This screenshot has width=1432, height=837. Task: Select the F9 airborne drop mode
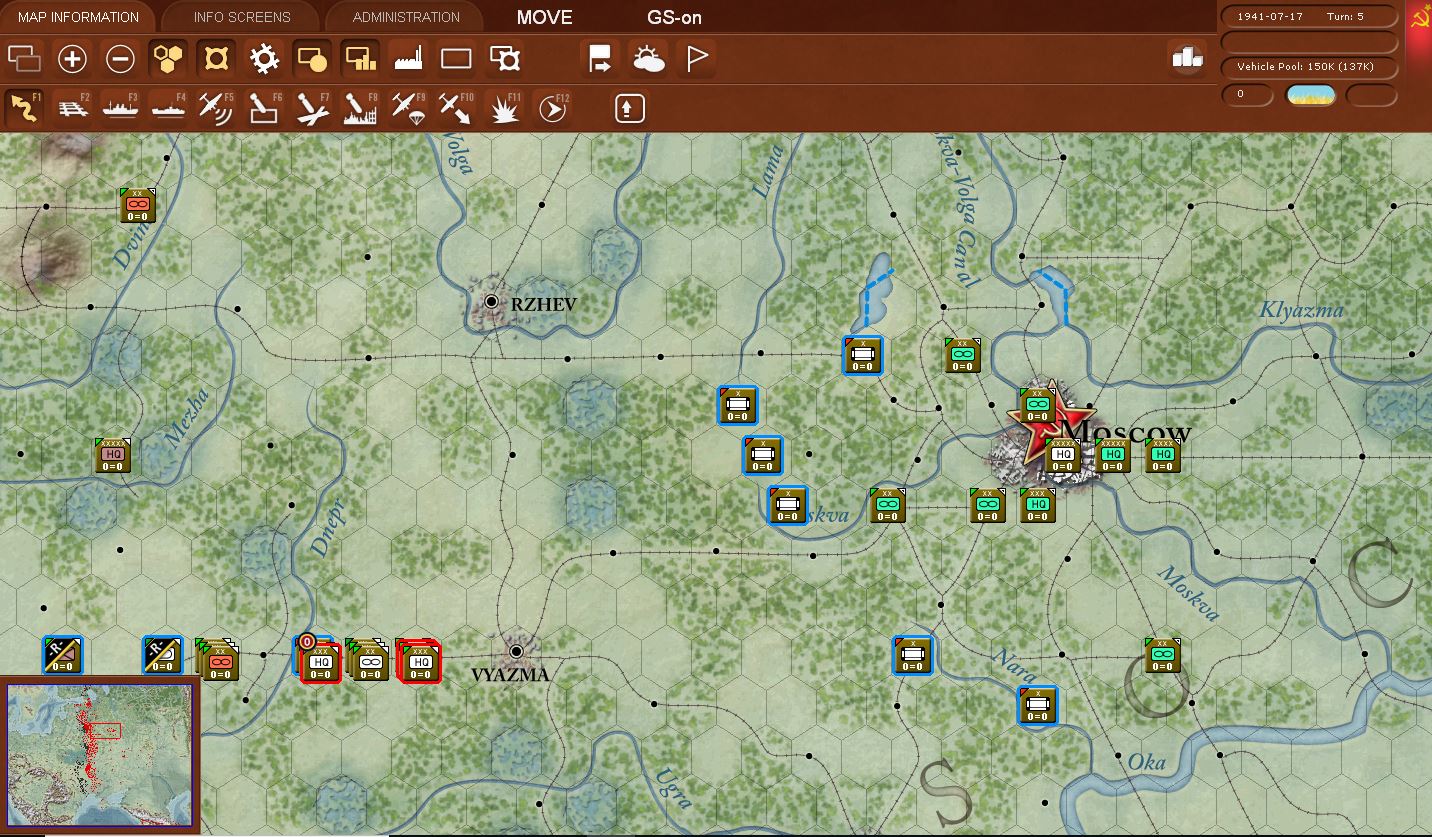pos(407,107)
